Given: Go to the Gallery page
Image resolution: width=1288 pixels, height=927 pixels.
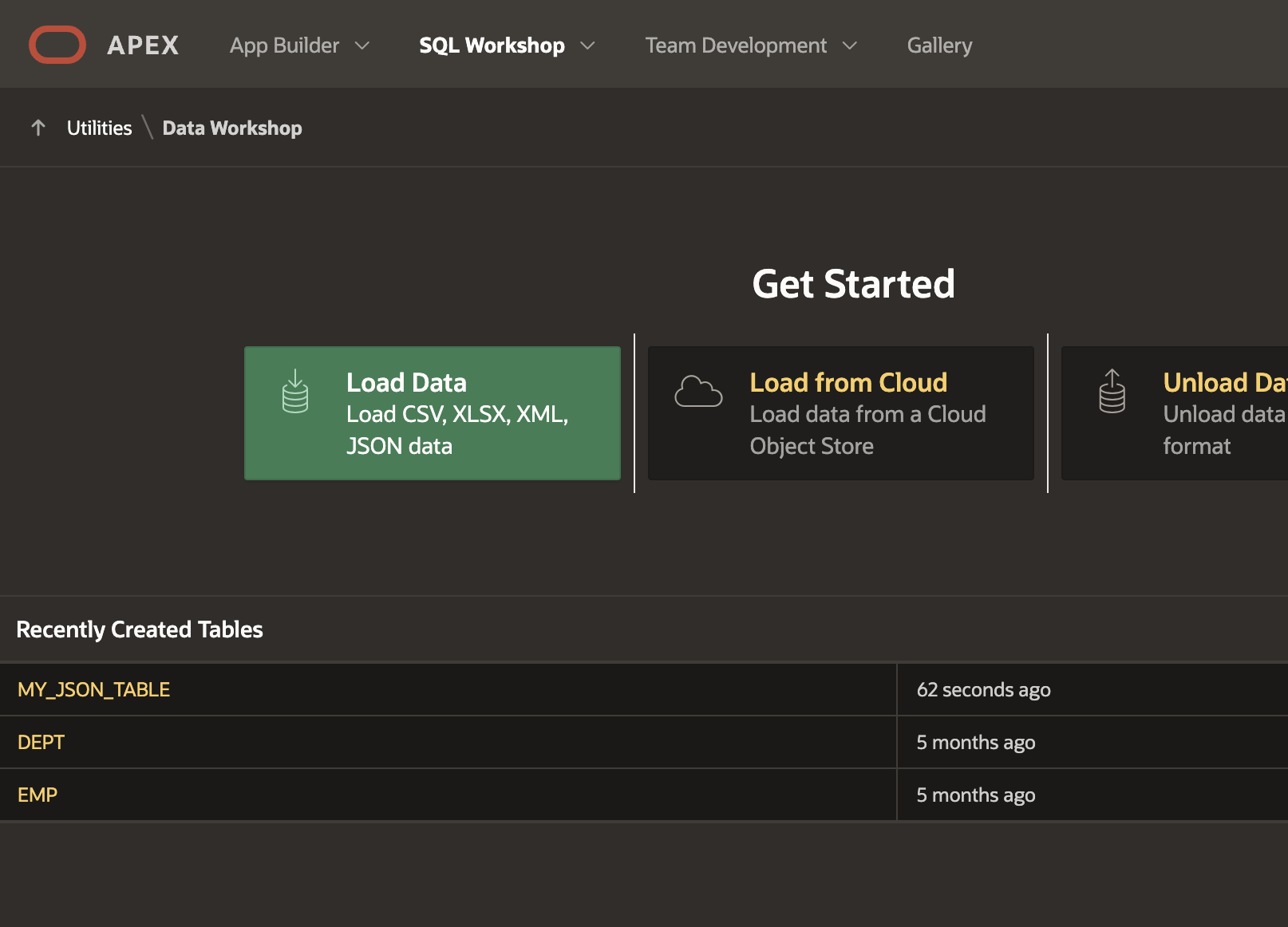Looking at the screenshot, I should point(939,45).
